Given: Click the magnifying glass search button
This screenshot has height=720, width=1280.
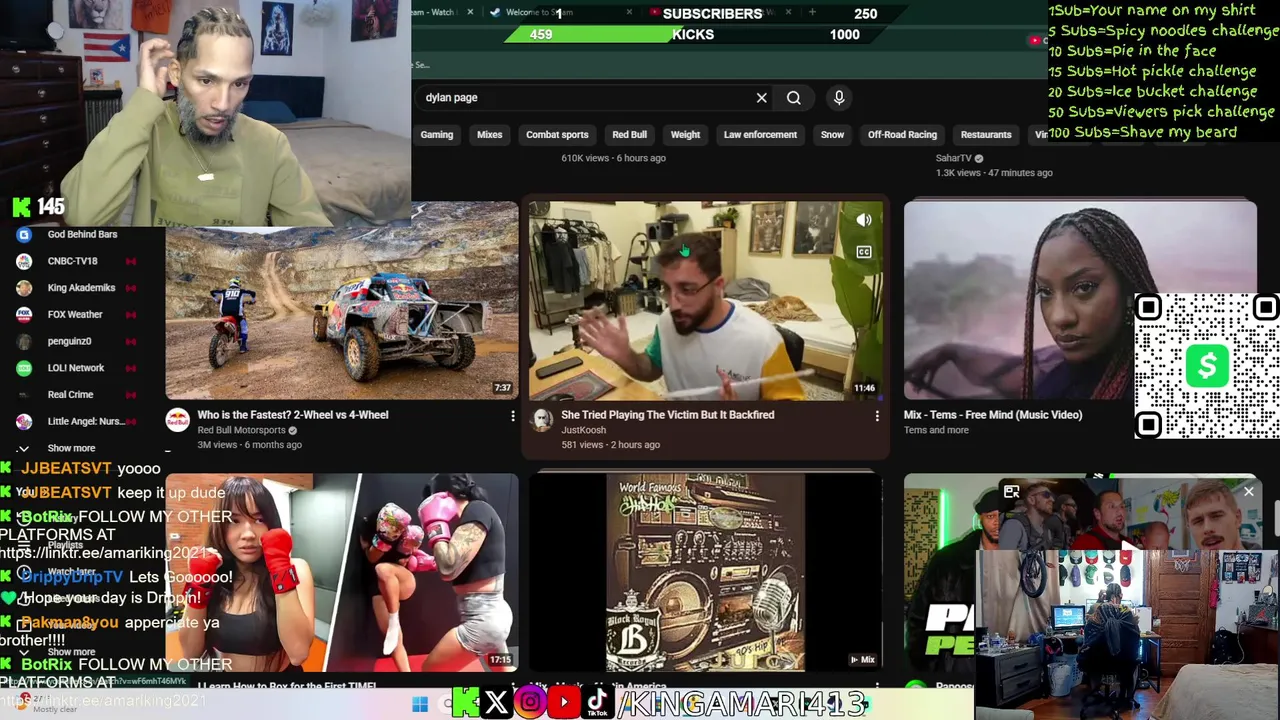Looking at the screenshot, I should 794,98.
